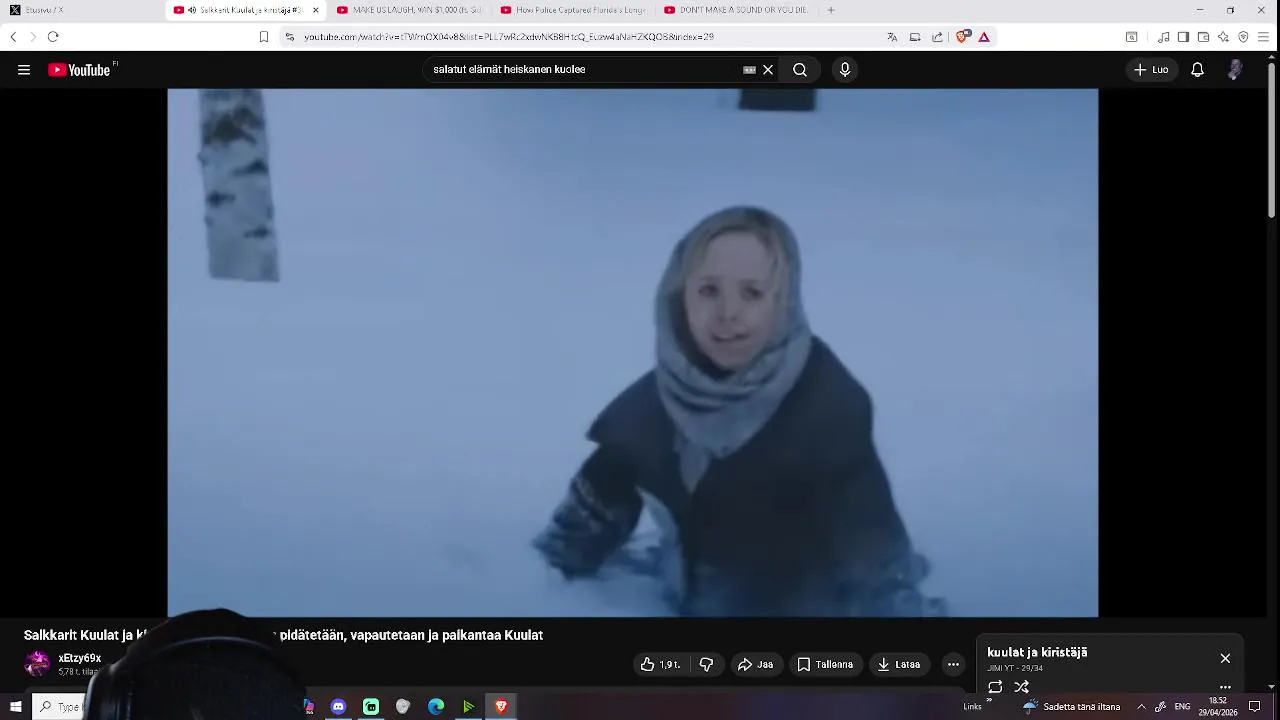Open Brave browser taskbar icon
This screenshot has width=1280, height=720.
[501, 707]
